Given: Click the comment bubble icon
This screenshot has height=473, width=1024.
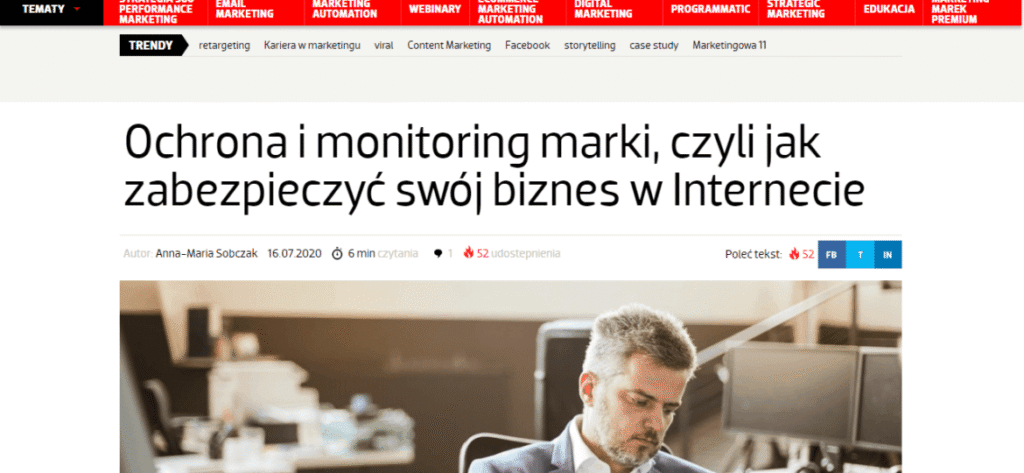Looking at the screenshot, I should pyautogui.click(x=438, y=253).
